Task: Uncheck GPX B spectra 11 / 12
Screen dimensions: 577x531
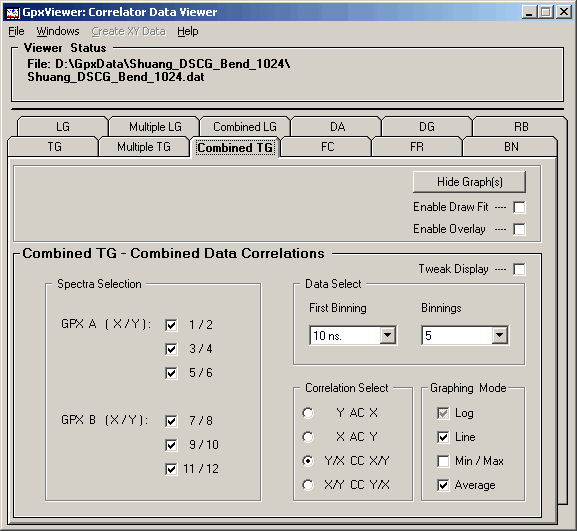Action: [x=171, y=469]
